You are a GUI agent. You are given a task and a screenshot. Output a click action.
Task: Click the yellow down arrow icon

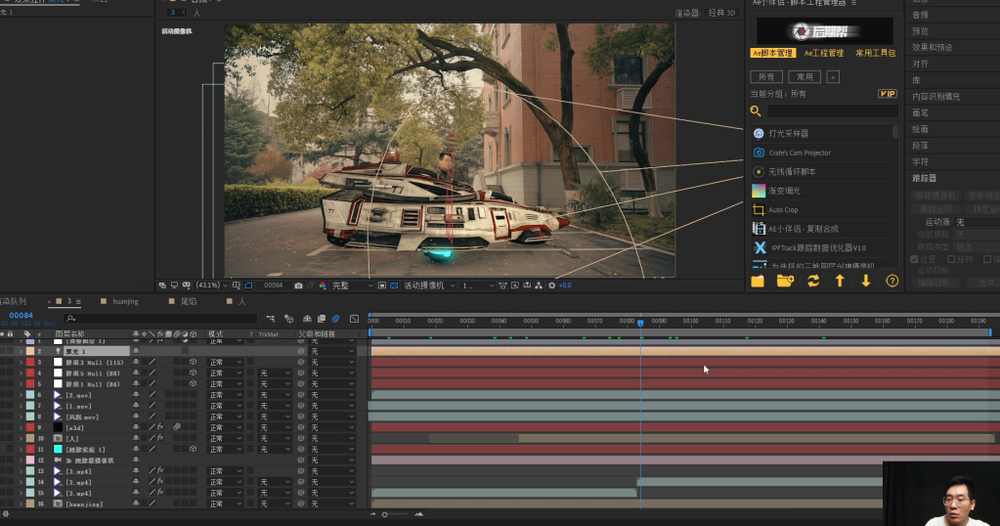click(x=866, y=281)
